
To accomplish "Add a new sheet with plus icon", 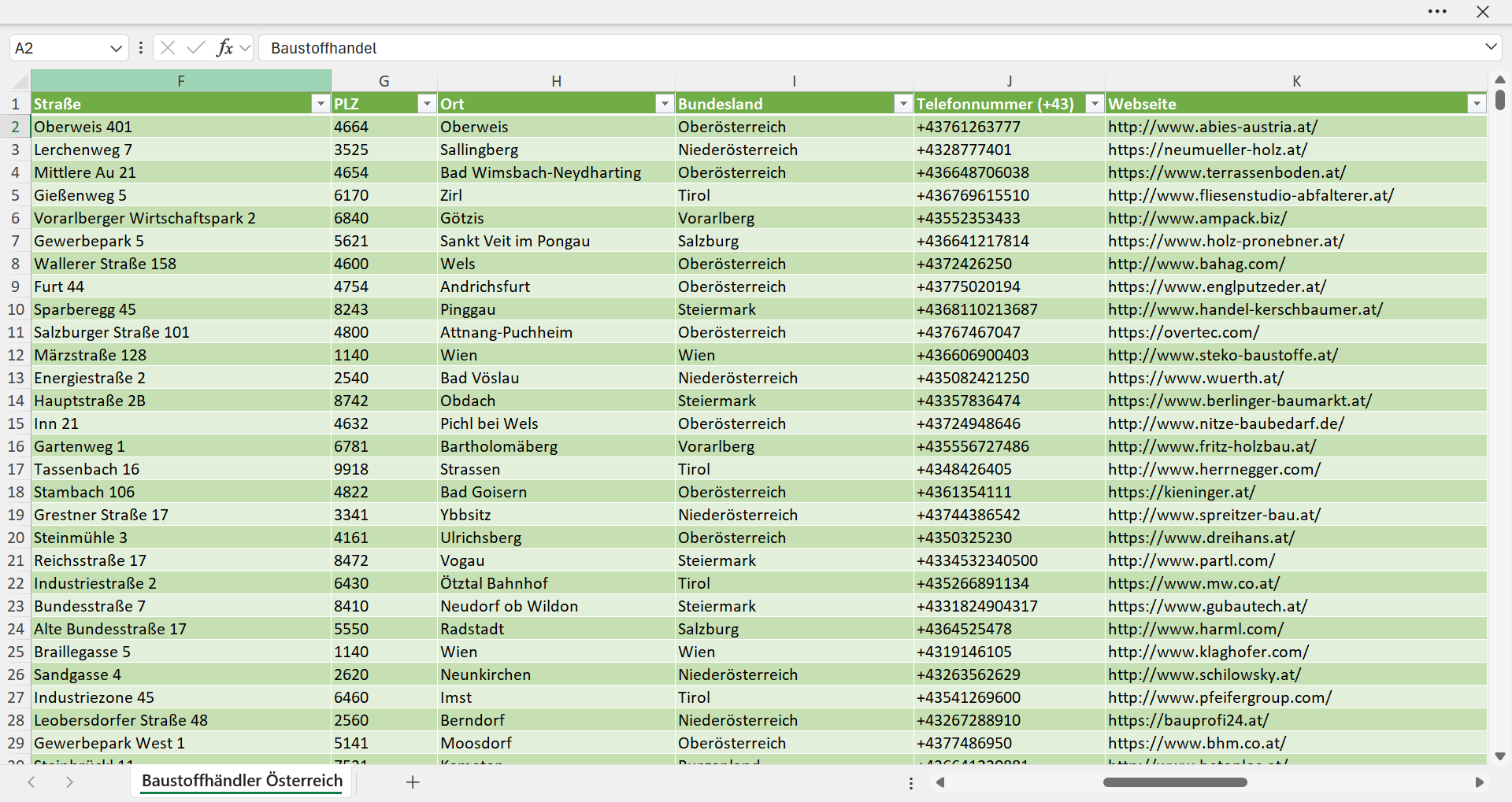I will tap(413, 782).
